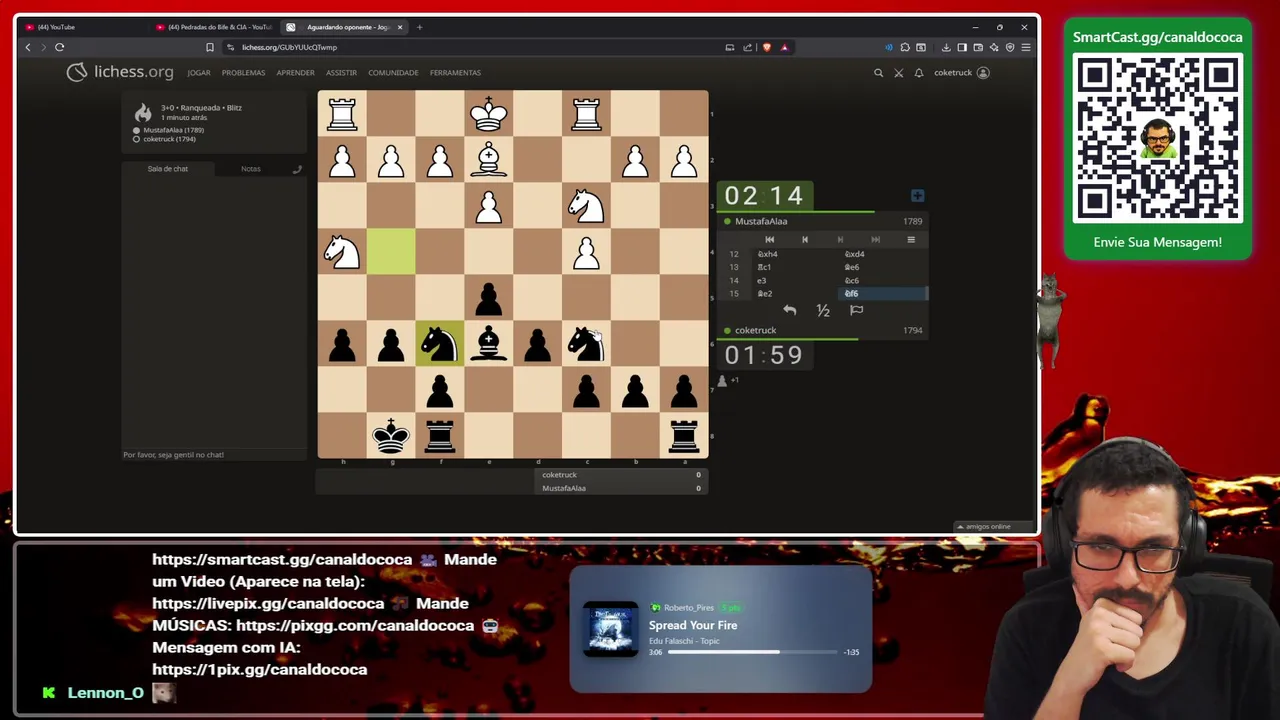Open the PROBLEMAS menu

[x=243, y=73]
